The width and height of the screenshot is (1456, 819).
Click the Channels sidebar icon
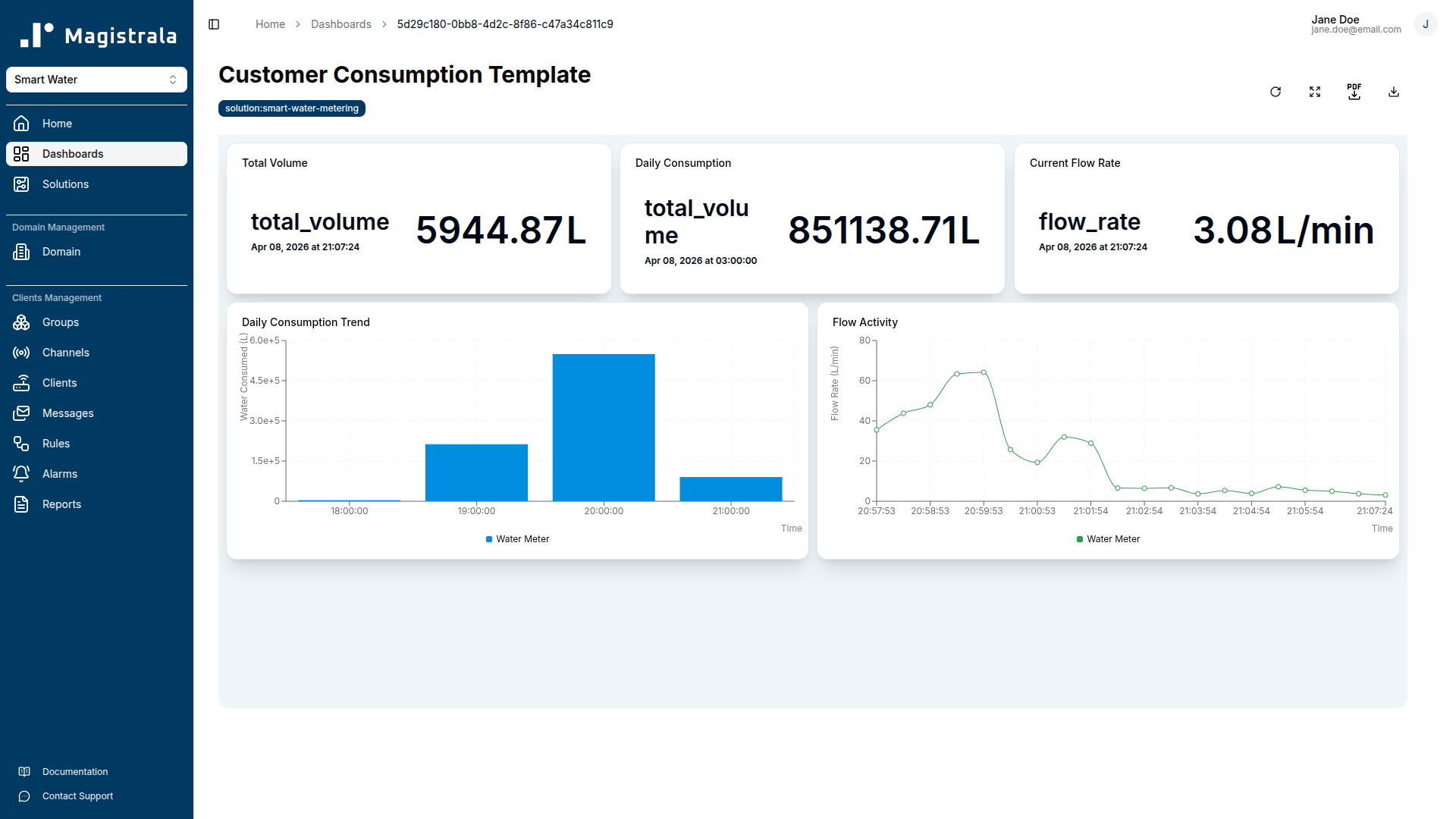(x=21, y=353)
